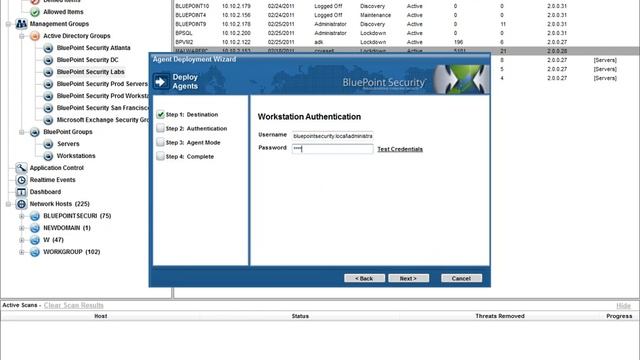Toggle Step 3 Agent Mode checkbox
The image size is (640, 360).
[x=160, y=142]
